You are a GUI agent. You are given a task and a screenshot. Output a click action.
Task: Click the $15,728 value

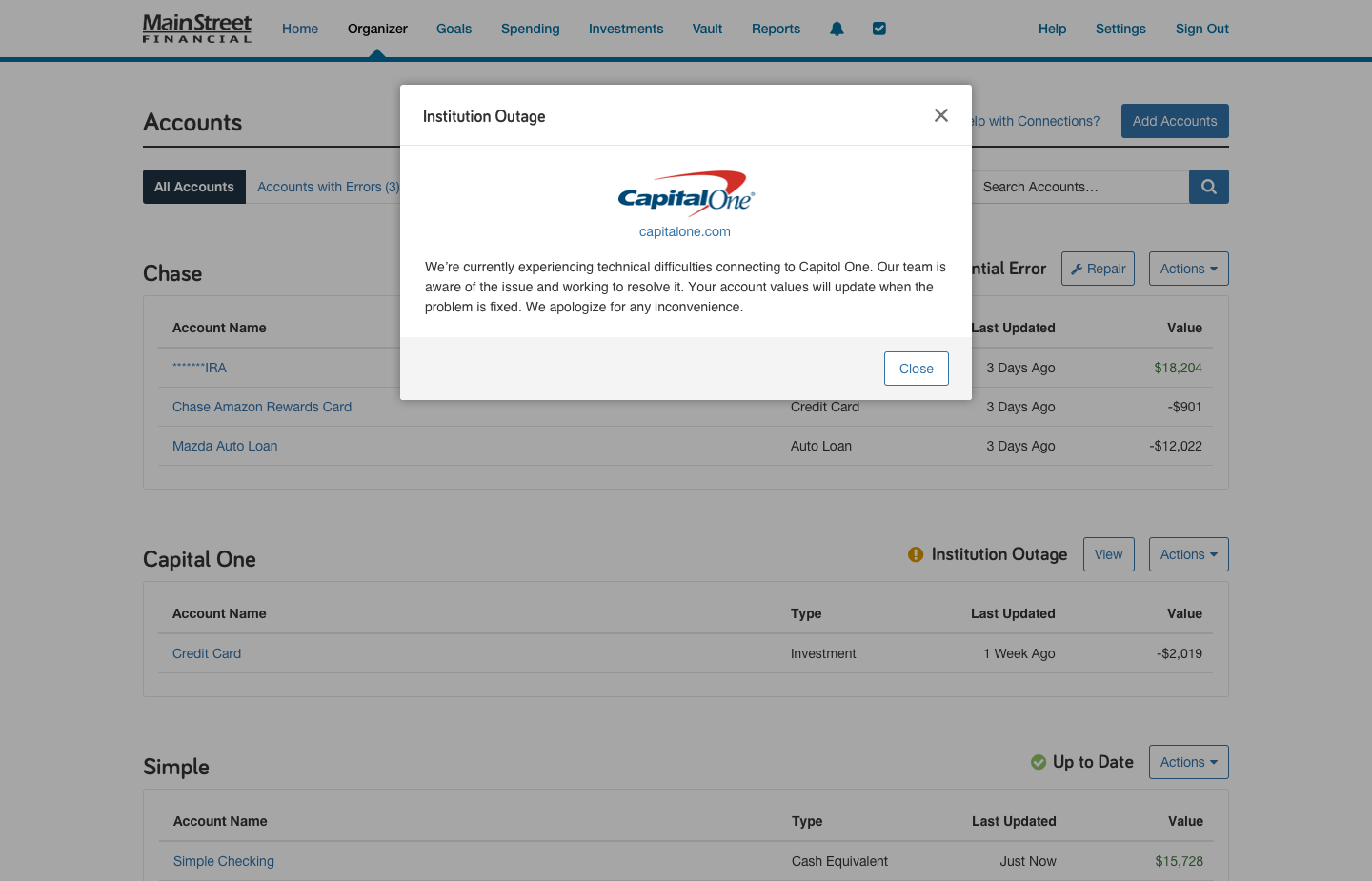(x=1180, y=861)
